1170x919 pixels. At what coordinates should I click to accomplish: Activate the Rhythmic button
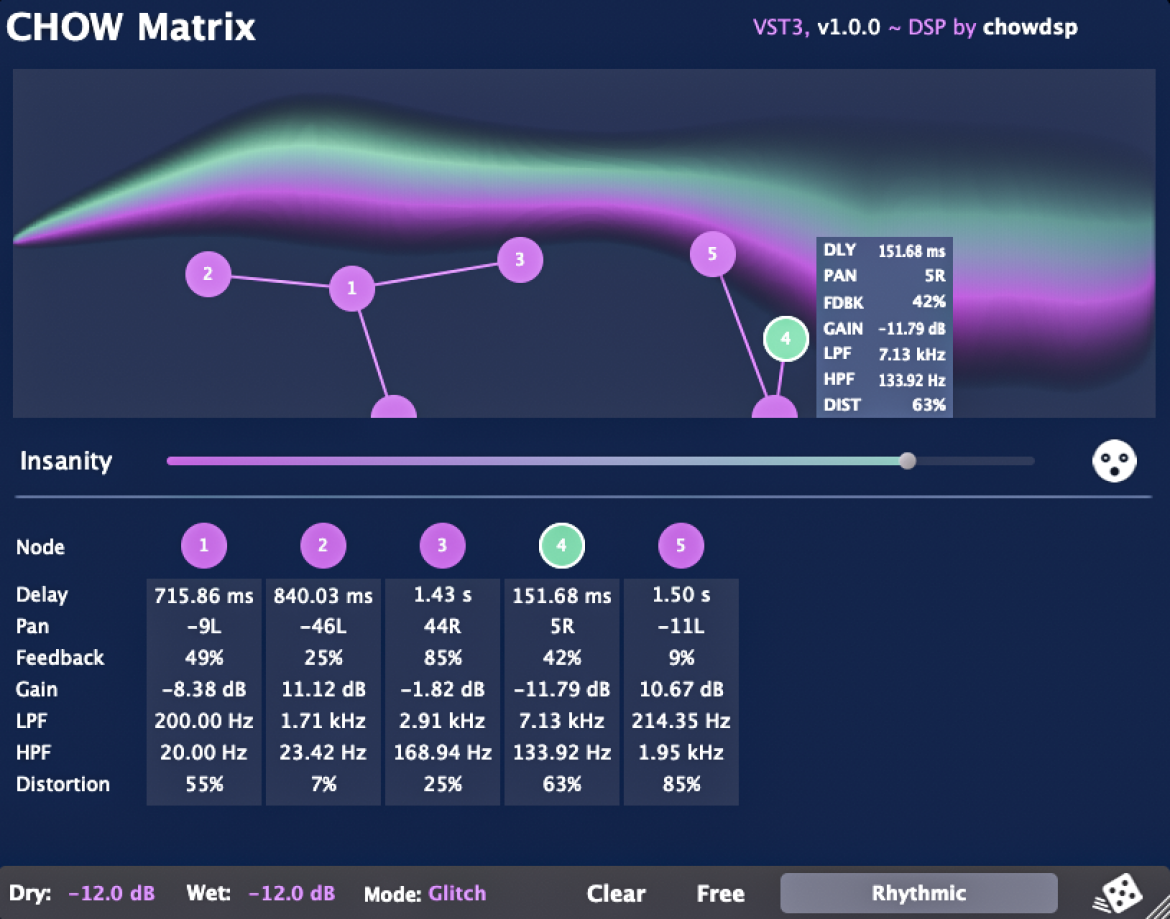[919, 893]
